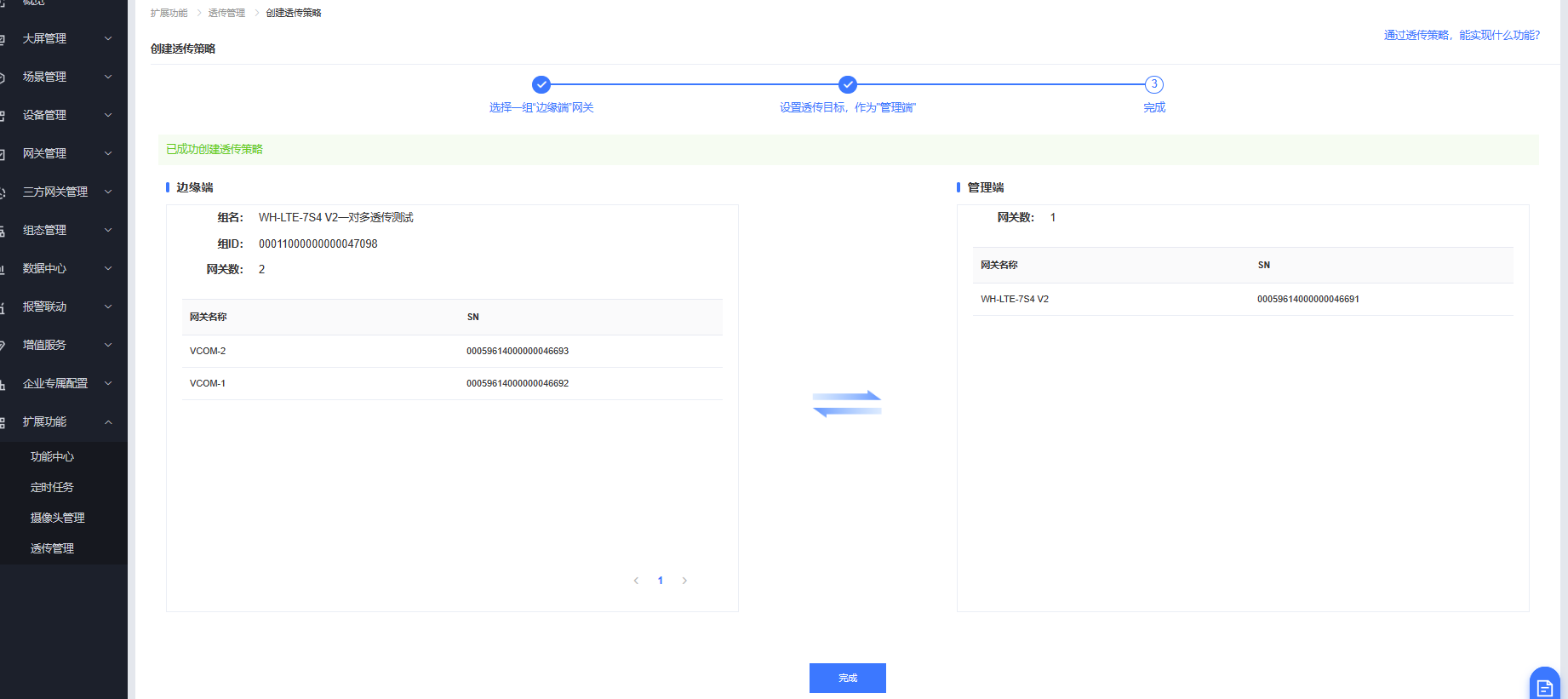Click the blue 完成 button
This screenshot has height=699, width=1568.
coord(847,678)
